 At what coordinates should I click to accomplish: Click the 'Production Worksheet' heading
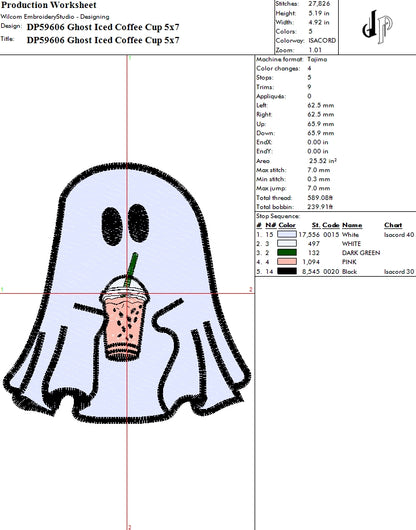tap(49, 5)
